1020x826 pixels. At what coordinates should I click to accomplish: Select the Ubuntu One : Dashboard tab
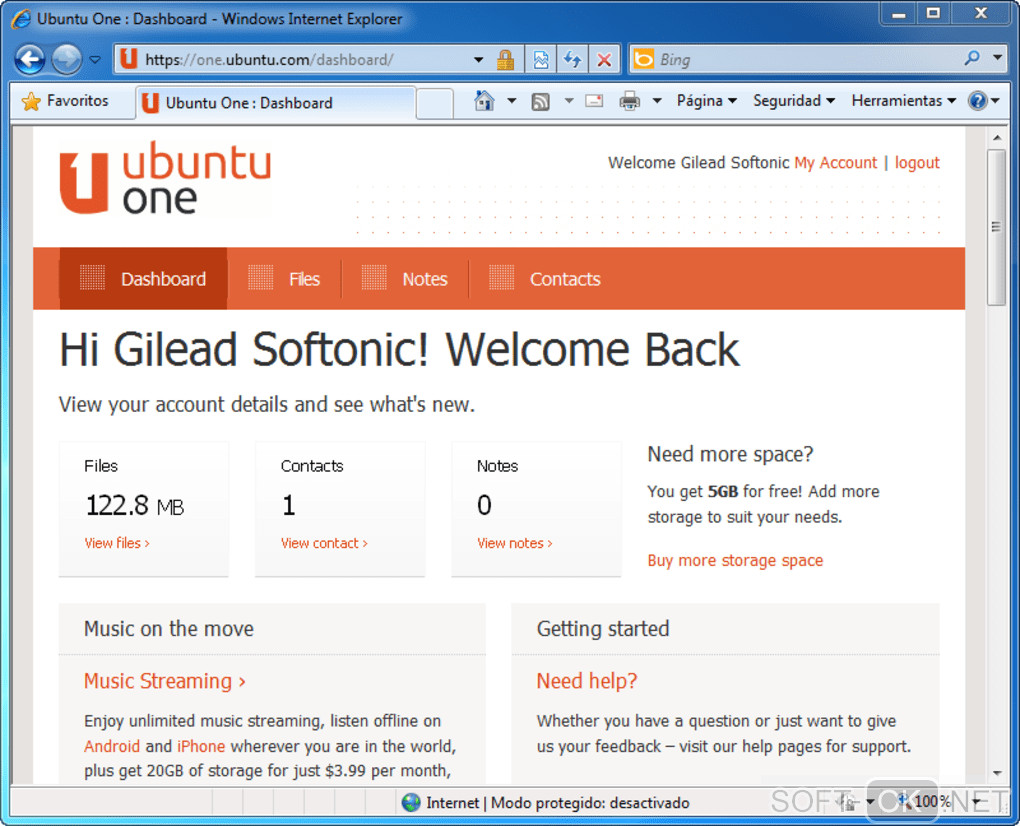tap(276, 103)
